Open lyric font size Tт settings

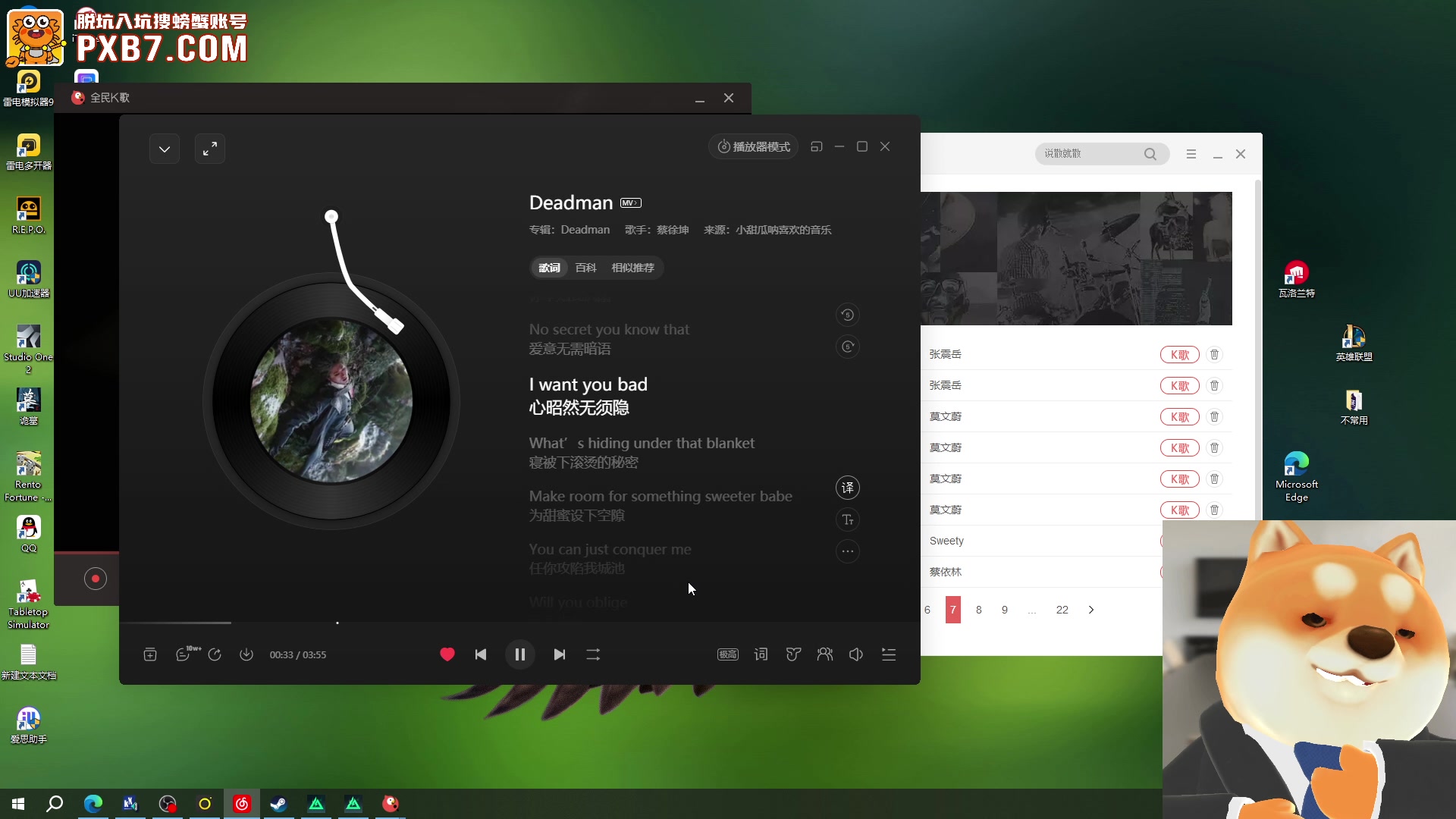point(848,519)
